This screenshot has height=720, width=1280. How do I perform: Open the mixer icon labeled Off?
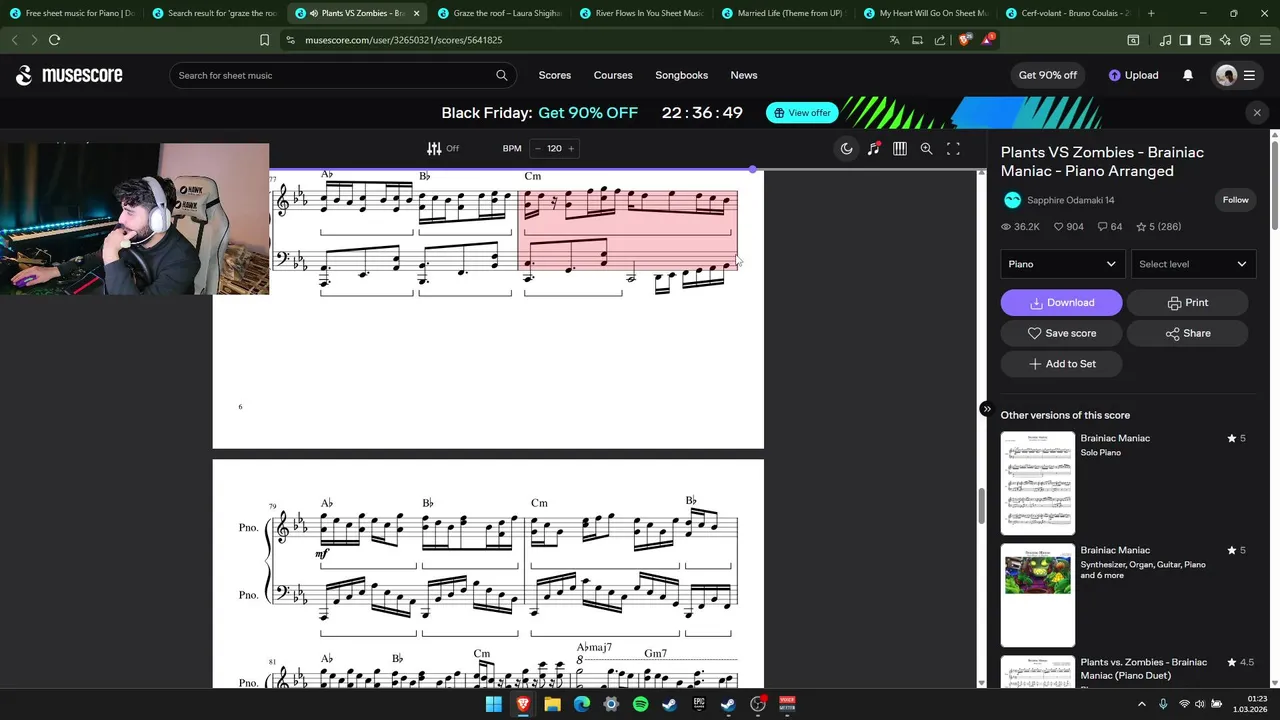[442, 148]
